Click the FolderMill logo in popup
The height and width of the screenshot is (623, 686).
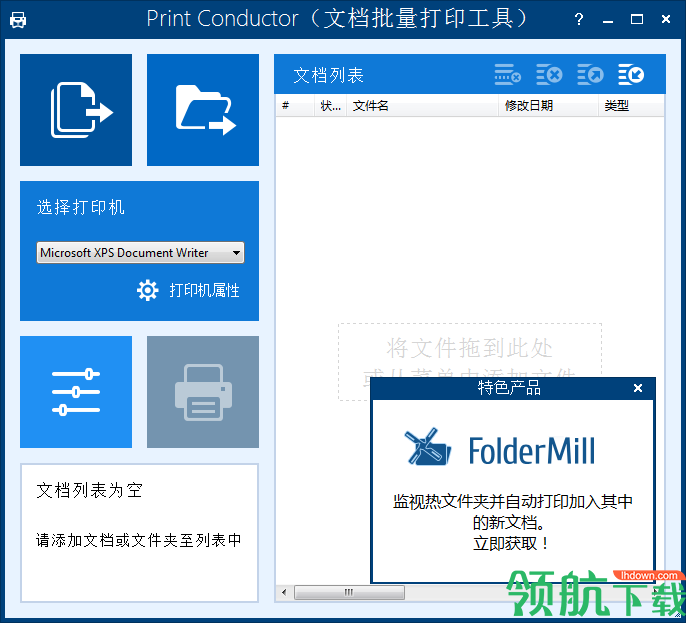coord(500,449)
